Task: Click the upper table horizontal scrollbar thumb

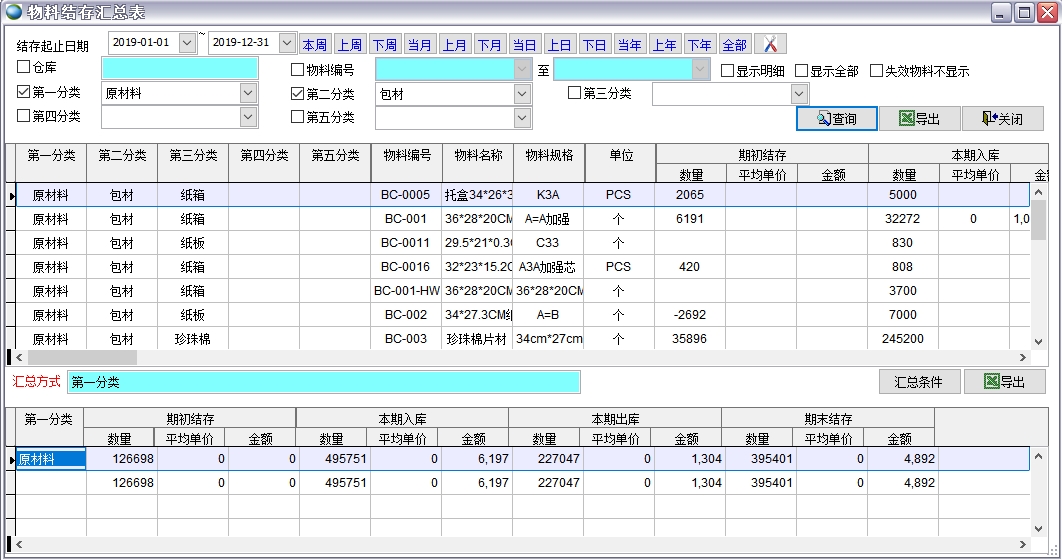Action: coord(80,357)
